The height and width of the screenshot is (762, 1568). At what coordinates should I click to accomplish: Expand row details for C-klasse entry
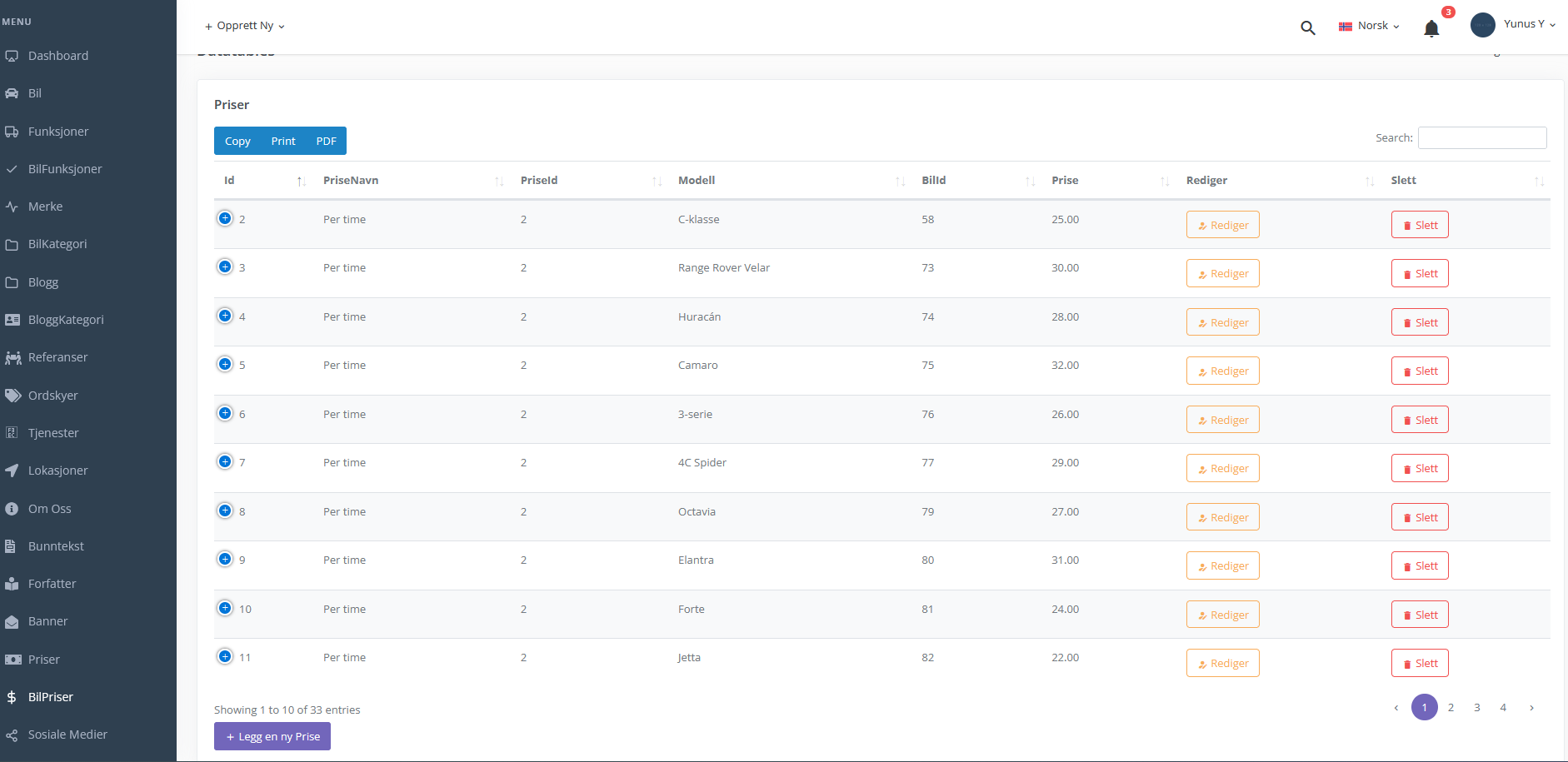pyautogui.click(x=225, y=218)
